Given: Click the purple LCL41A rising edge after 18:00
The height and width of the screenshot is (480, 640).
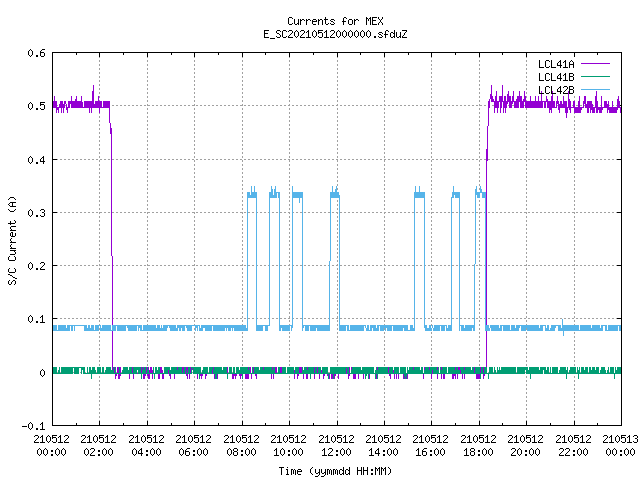Looking at the screenshot, I should (487, 237).
